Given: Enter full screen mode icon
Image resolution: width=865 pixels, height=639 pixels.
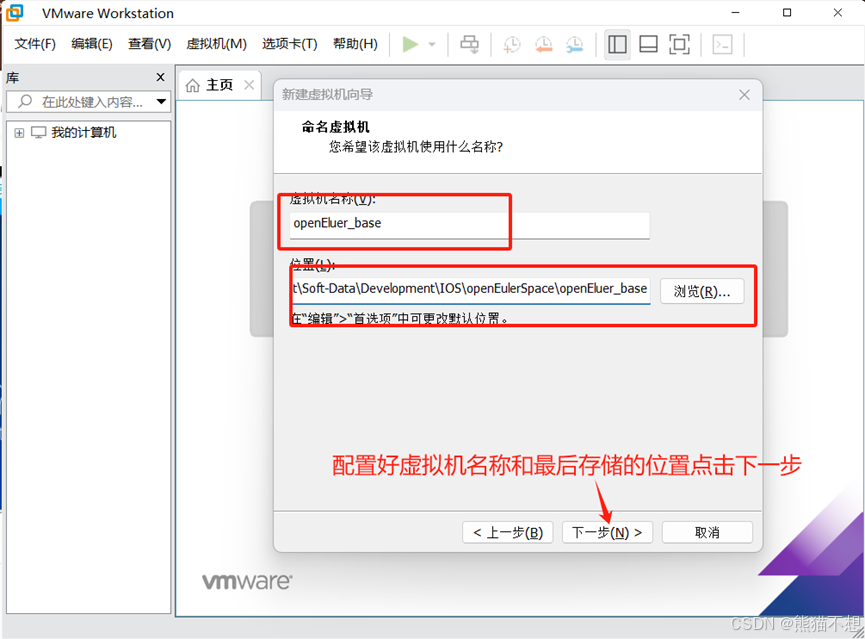Looking at the screenshot, I should pos(679,44).
